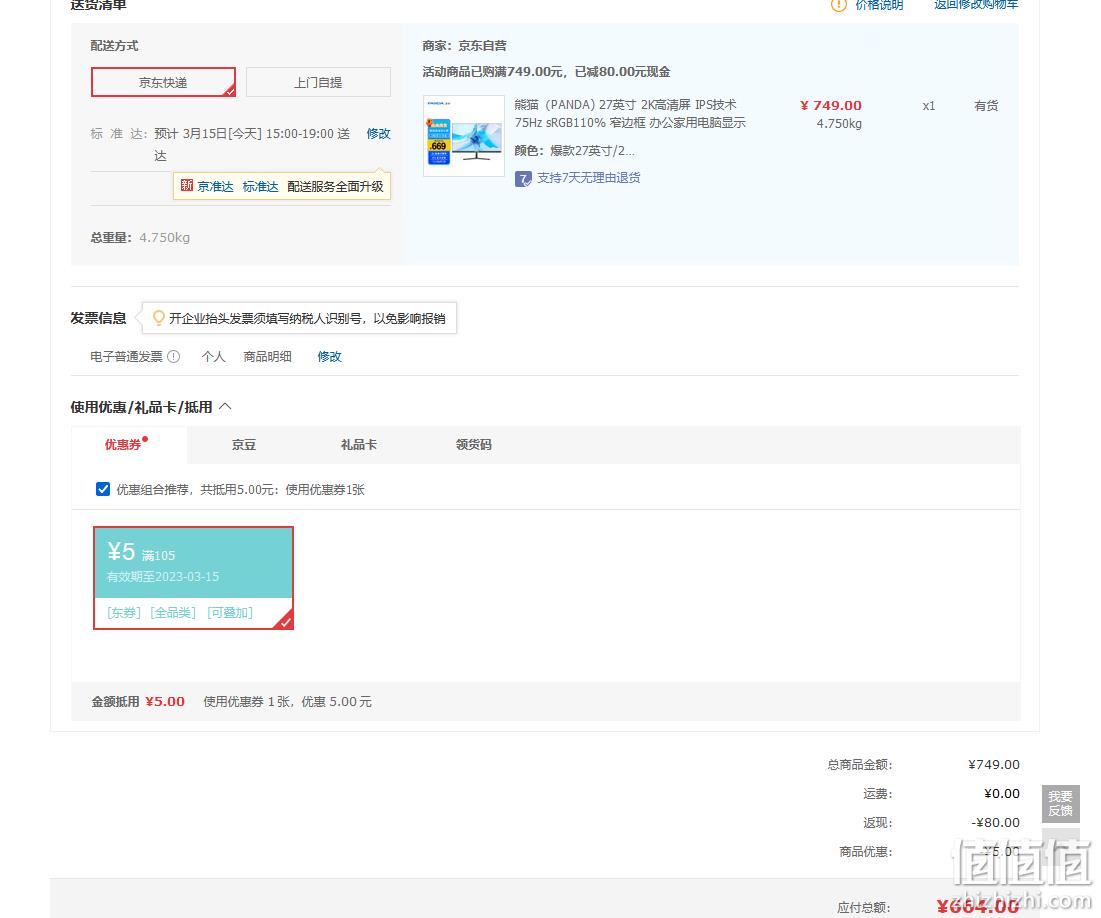1101x918 pixels.
Task: Toggle the recommended coupon combination checkbox
Action: pyautogui.click(x=103, y=489)
